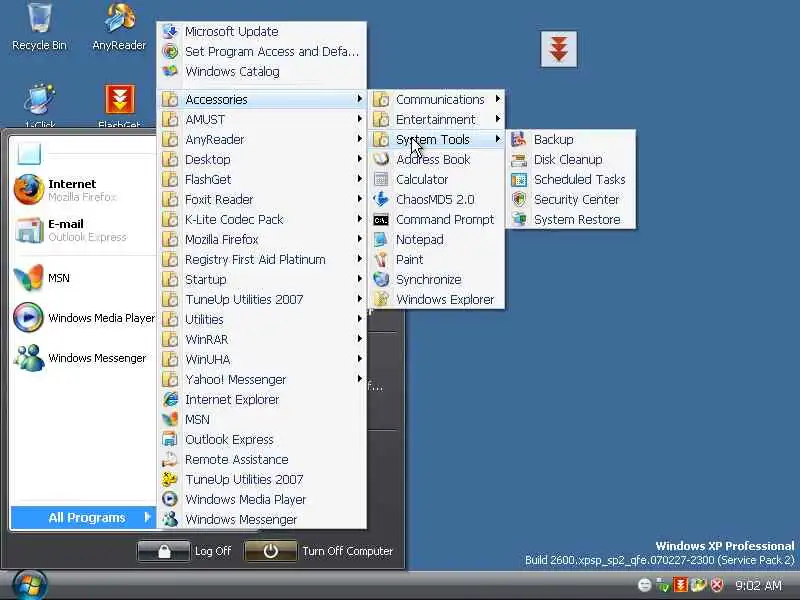Screen dimensions: 800x600
Task: Click Turn Off Computer button
Action: [x=319, y=551]
